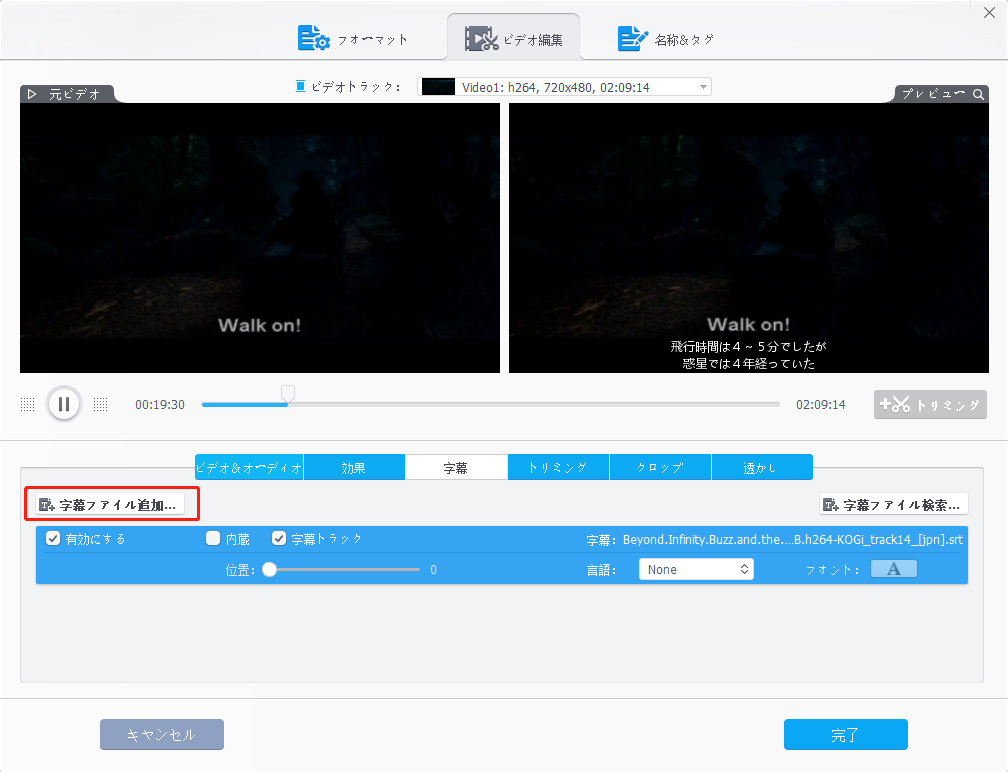Open the フォント A button
The height and width of the screenshot is (772, 1008).
pos(894,569)
